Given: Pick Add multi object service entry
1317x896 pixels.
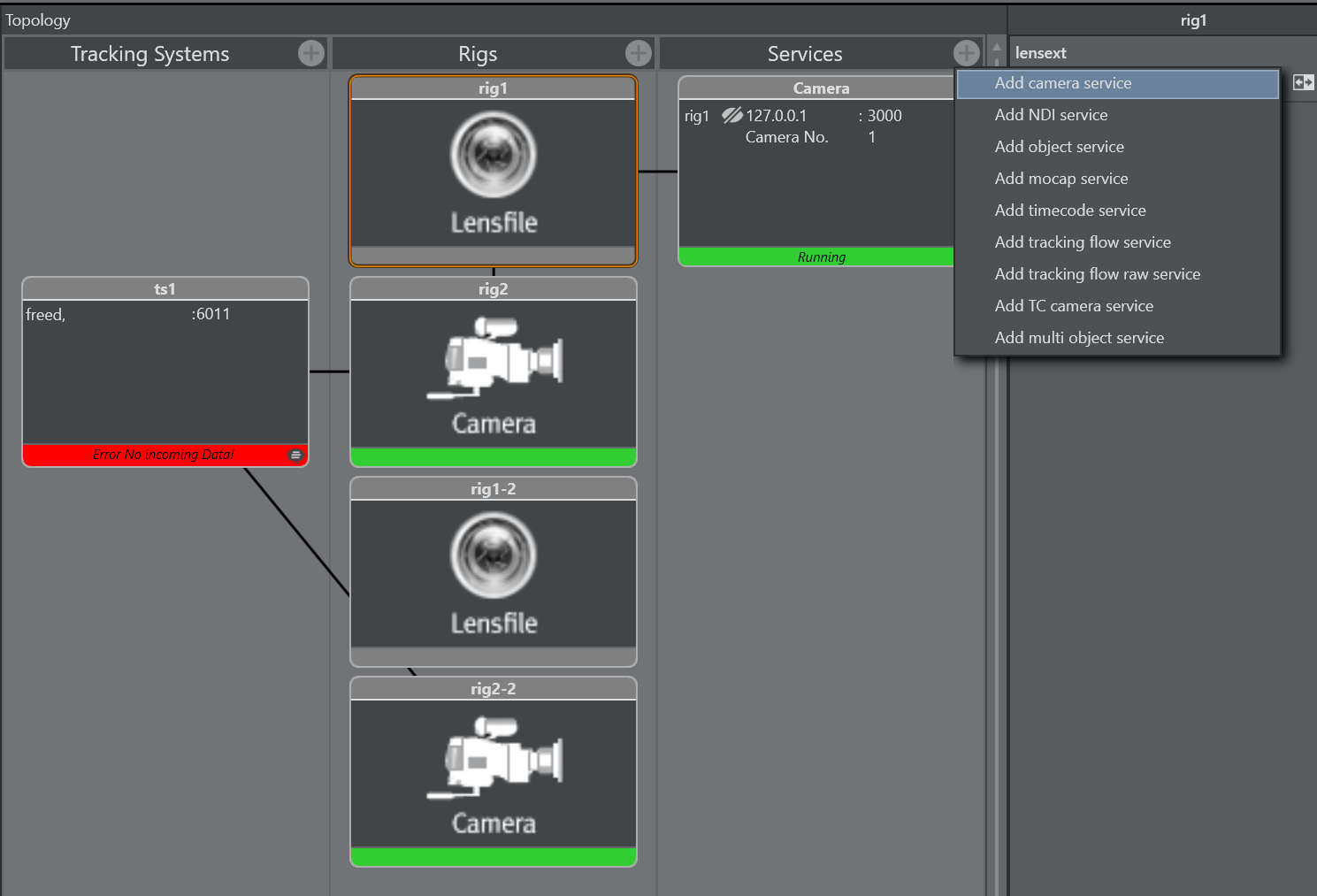Looking at the screenshot, I should point(1079,338).
